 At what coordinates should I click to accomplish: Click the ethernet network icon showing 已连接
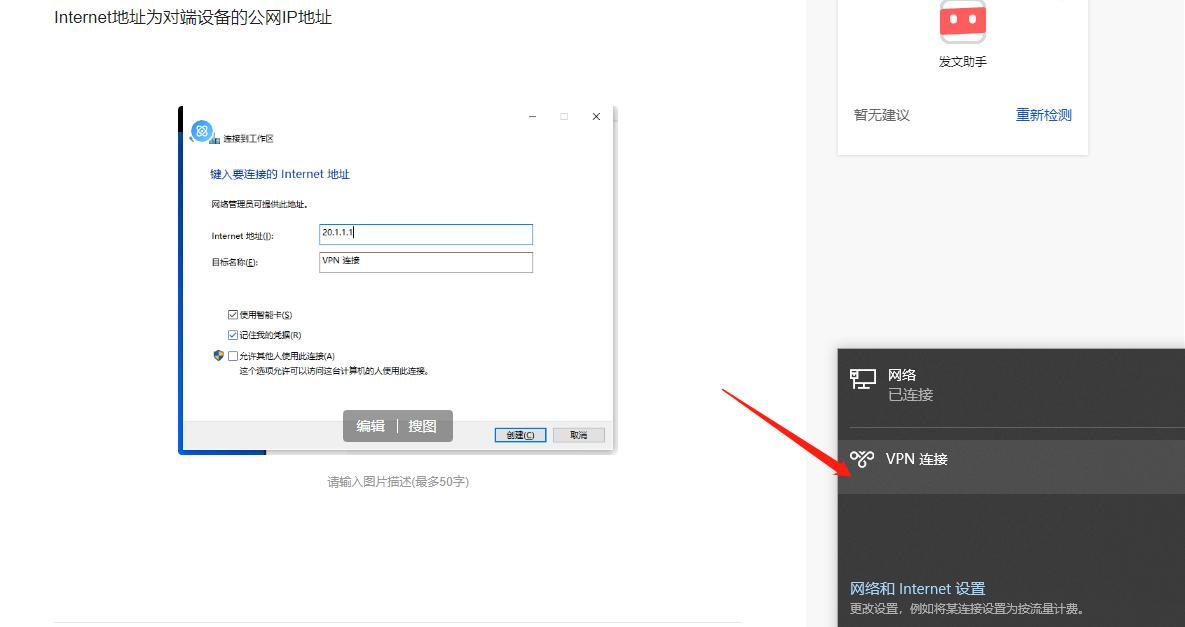(x=862, y=379)
